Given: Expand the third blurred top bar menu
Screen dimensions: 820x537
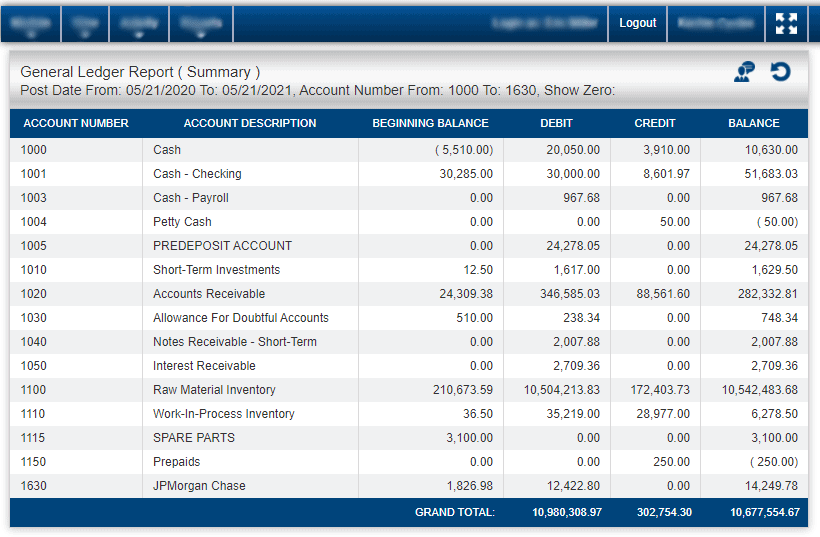Looking at the screenshot, I should pos(139,24).
